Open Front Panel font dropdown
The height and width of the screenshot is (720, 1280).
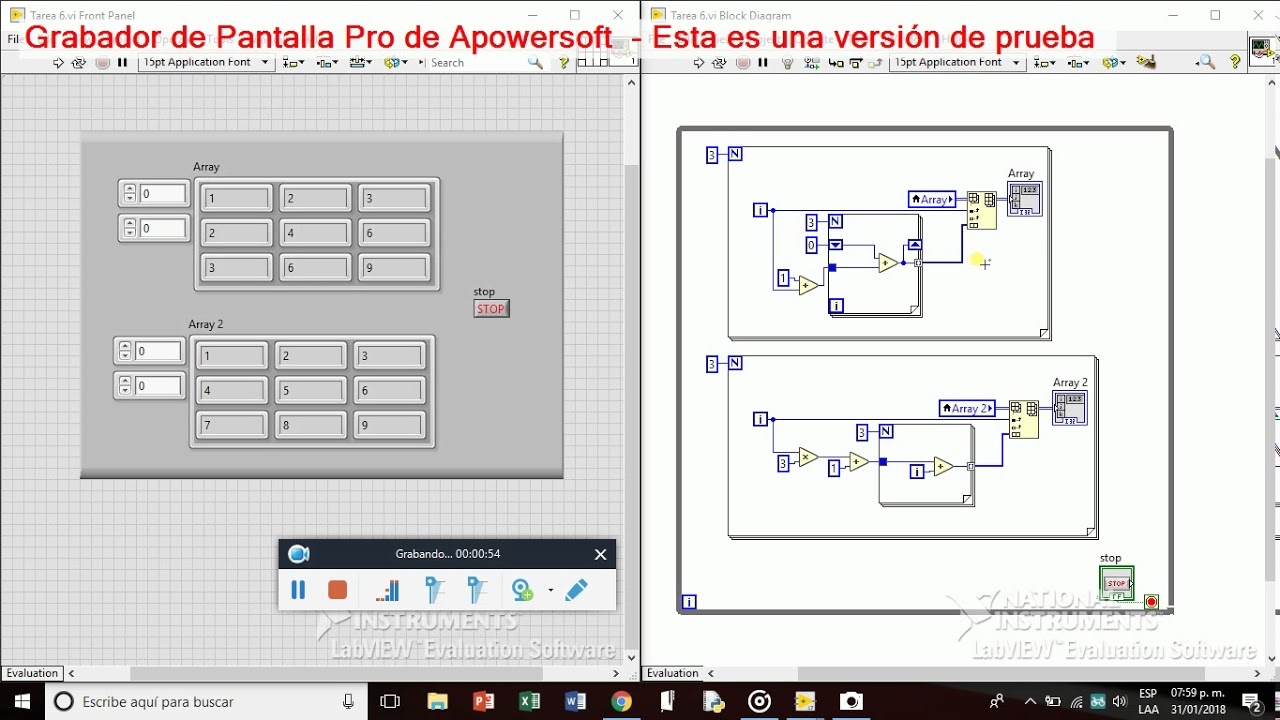[x=207, y=63]
